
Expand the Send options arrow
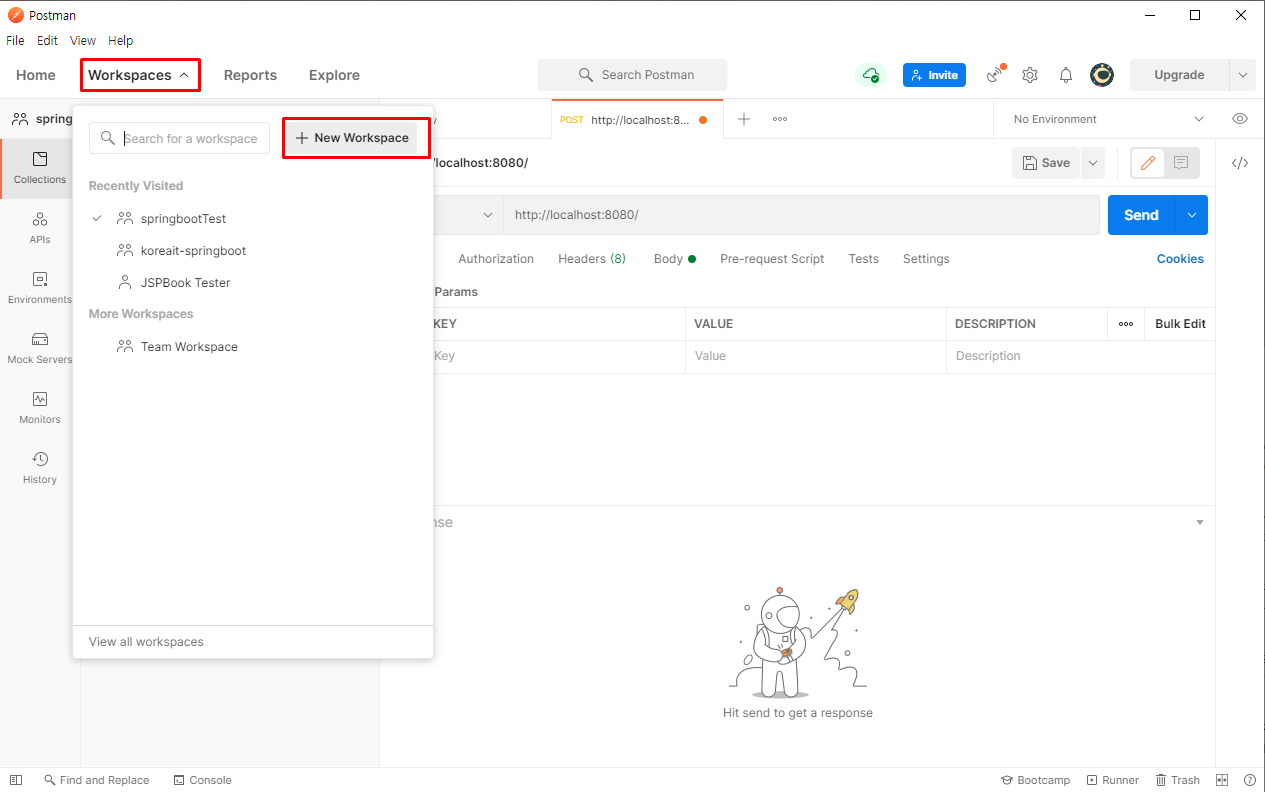(x=1191, y=215)
